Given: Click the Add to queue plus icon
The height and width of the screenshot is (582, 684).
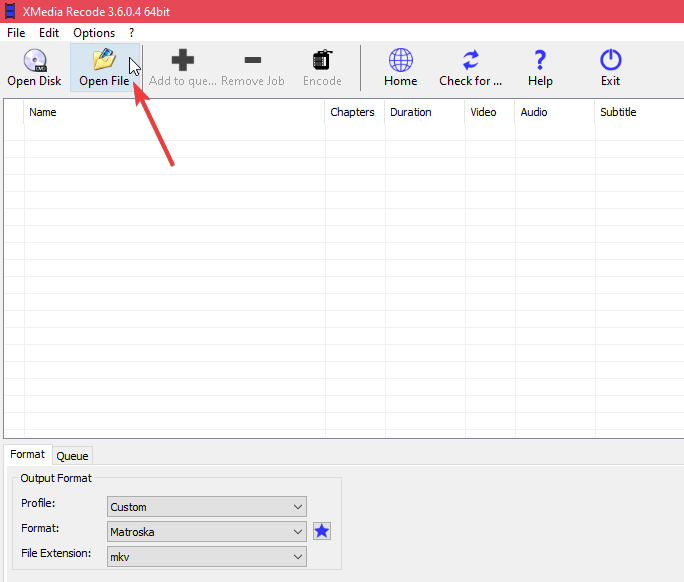Looking at the screenshot, I should 182,60.
